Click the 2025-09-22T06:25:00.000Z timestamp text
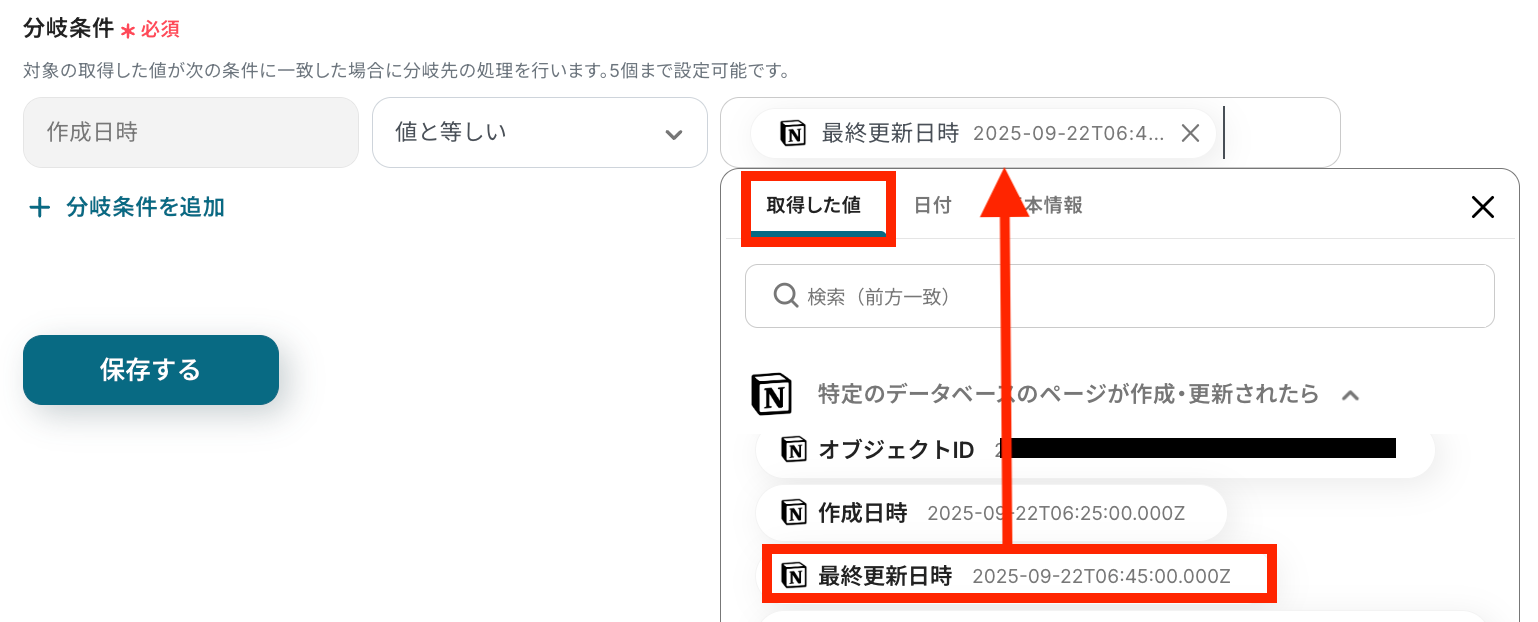Viewport: 1538px width, 622px height. tap(1056, 514)
